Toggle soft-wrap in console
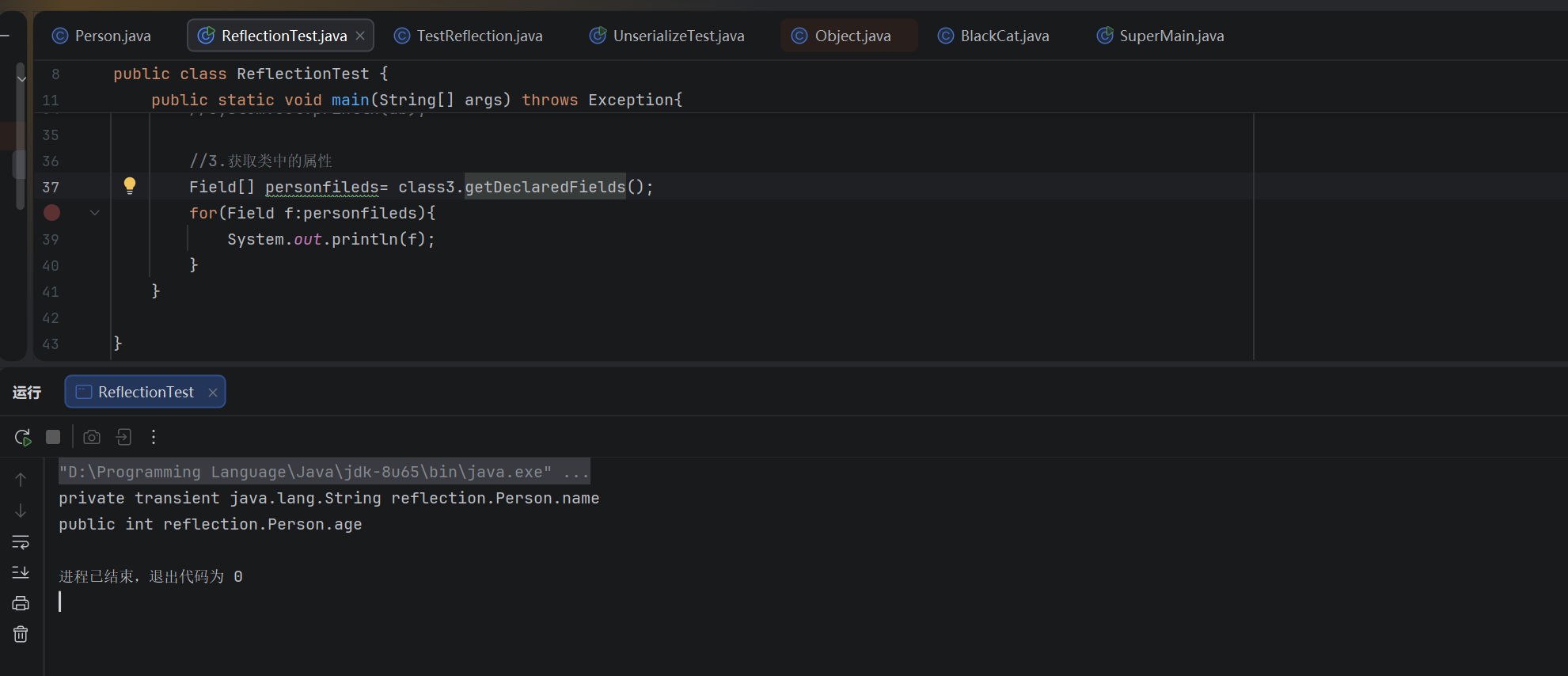This screenshot has width=1568, height=676. point(21,542)
